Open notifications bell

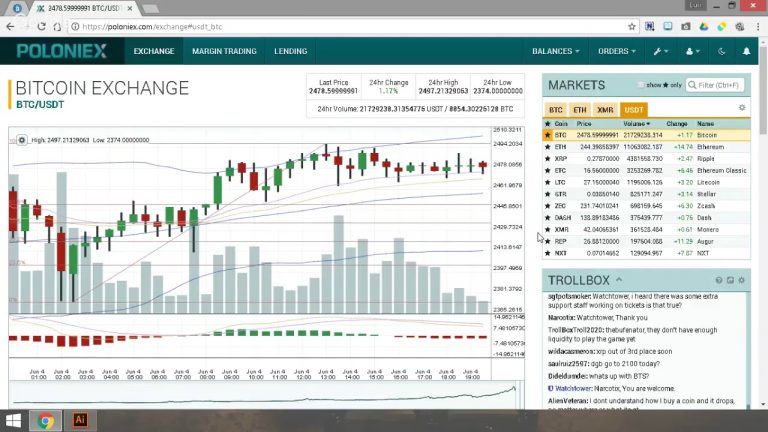pos(746,51)
